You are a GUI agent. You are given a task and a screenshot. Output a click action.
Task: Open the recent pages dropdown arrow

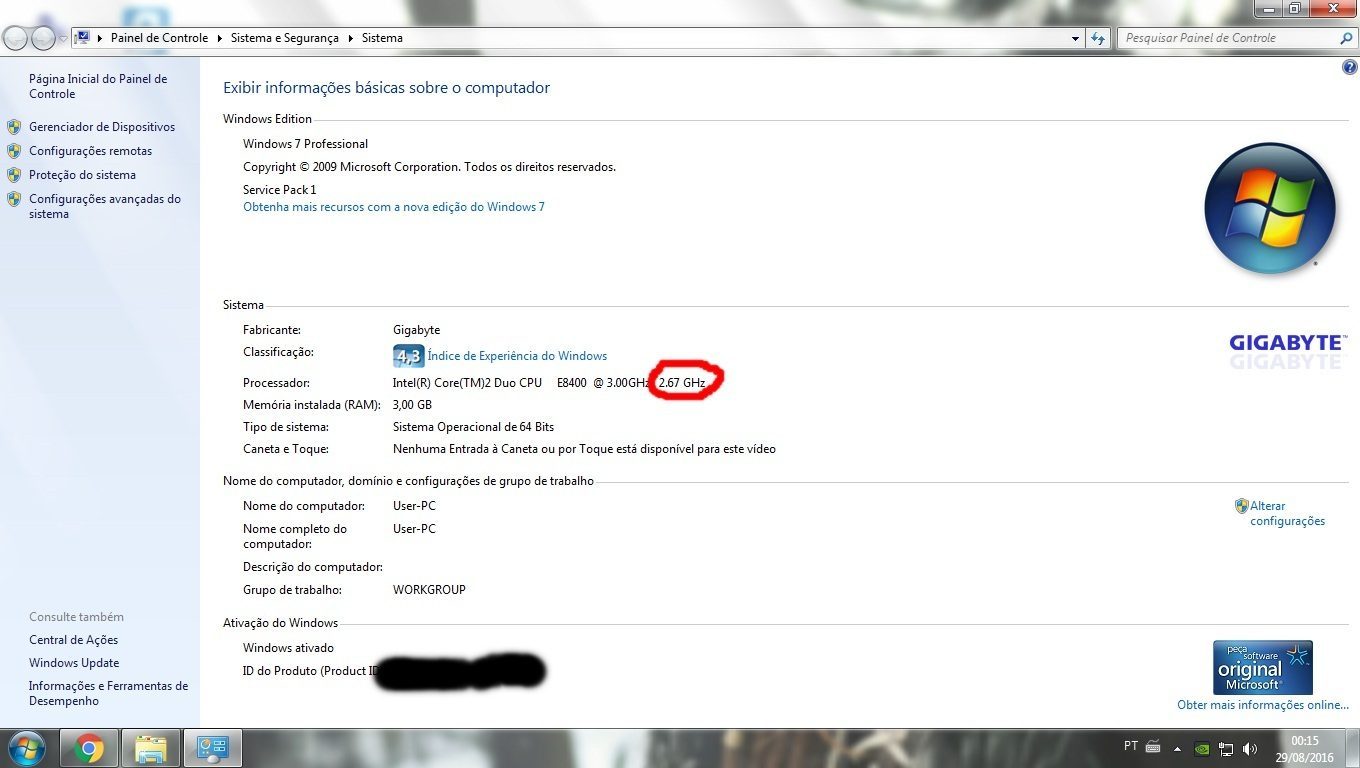(x=63, y=39)
